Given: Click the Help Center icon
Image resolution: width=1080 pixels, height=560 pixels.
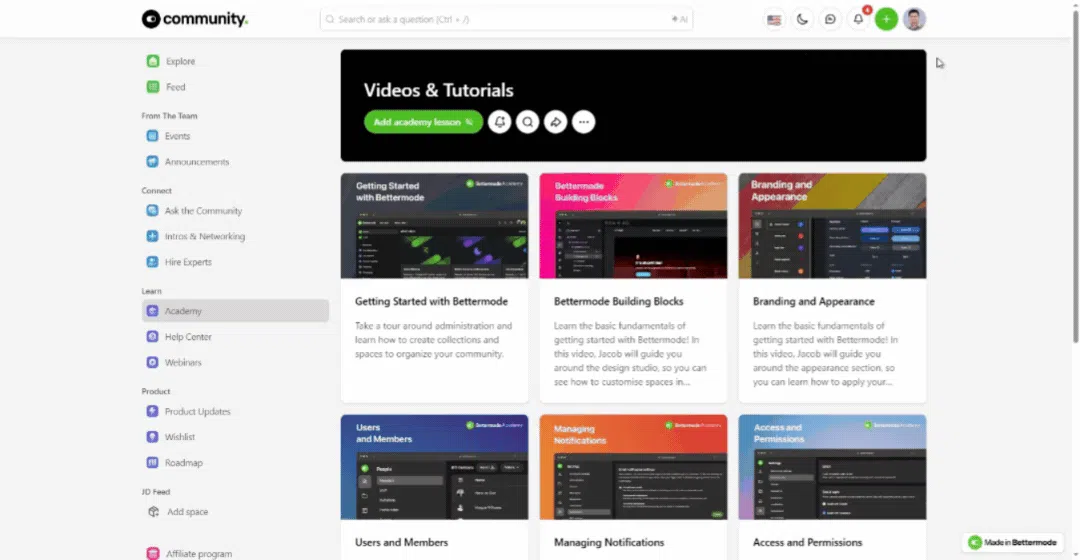Looking at the screenshot, I should click(x=152, y=337).
